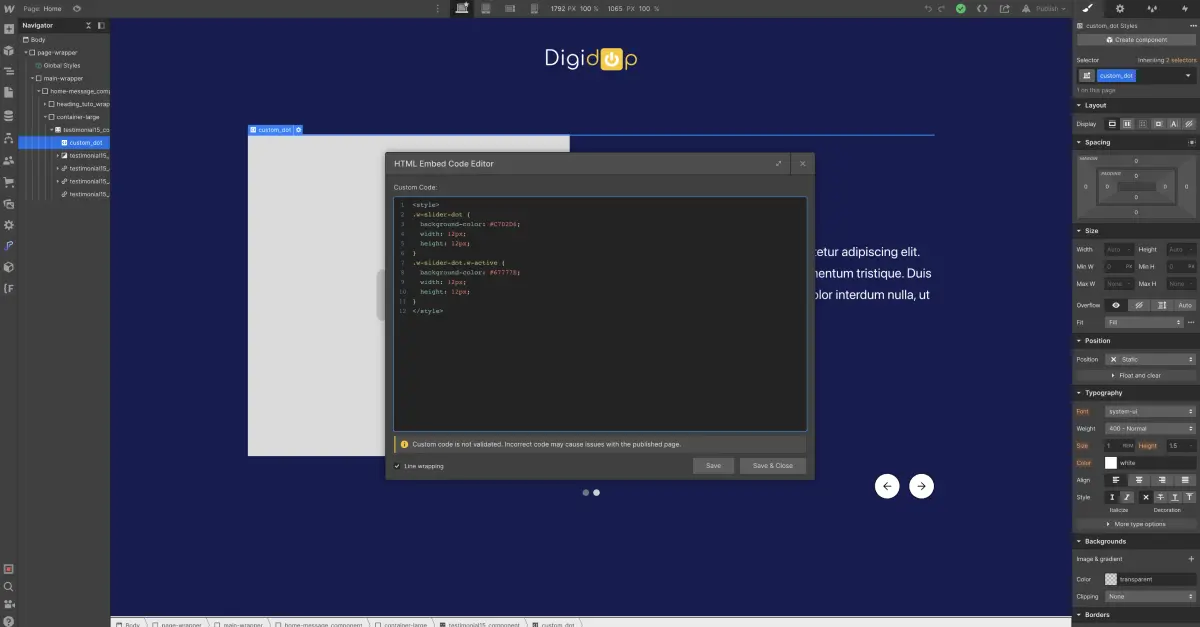Switch to the Style brush tab
Viewport: 1200px width, 627px height.
[x=1089, y=8]
